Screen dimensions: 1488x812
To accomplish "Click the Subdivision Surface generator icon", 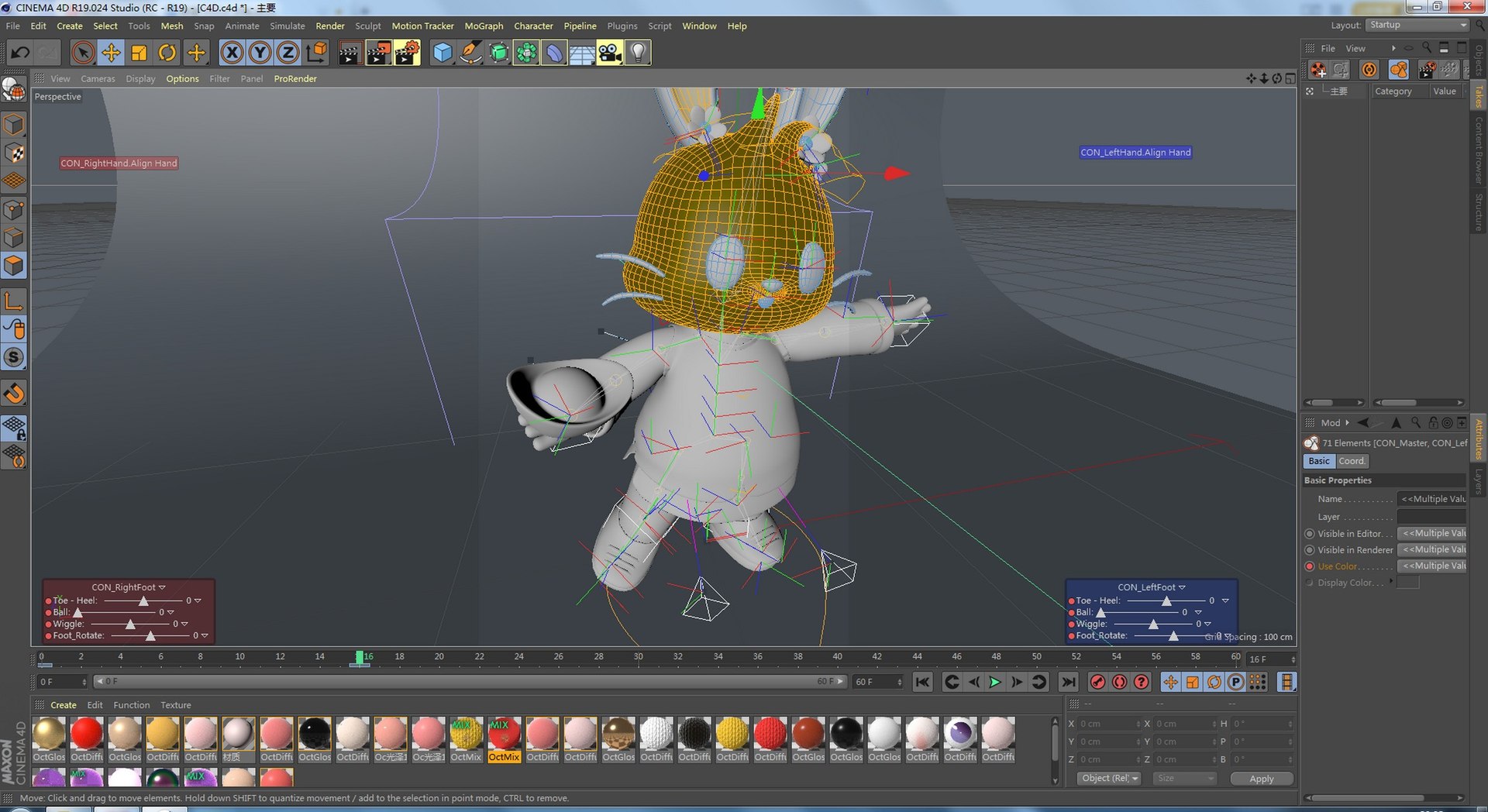I will [498, 53].
